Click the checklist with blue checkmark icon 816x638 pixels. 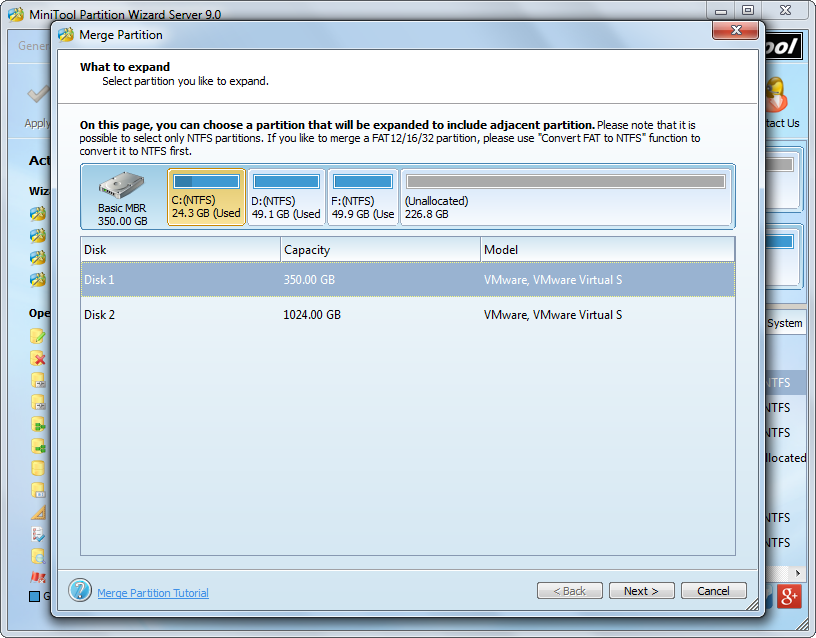[38, 534]
